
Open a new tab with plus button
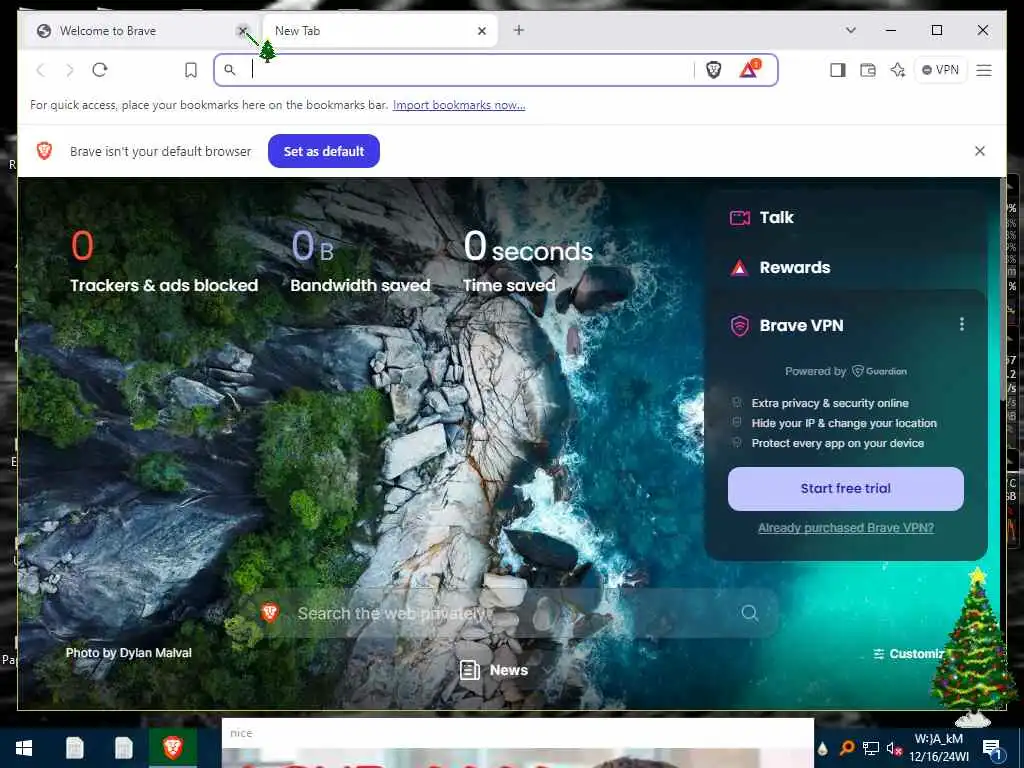point(519,30)
